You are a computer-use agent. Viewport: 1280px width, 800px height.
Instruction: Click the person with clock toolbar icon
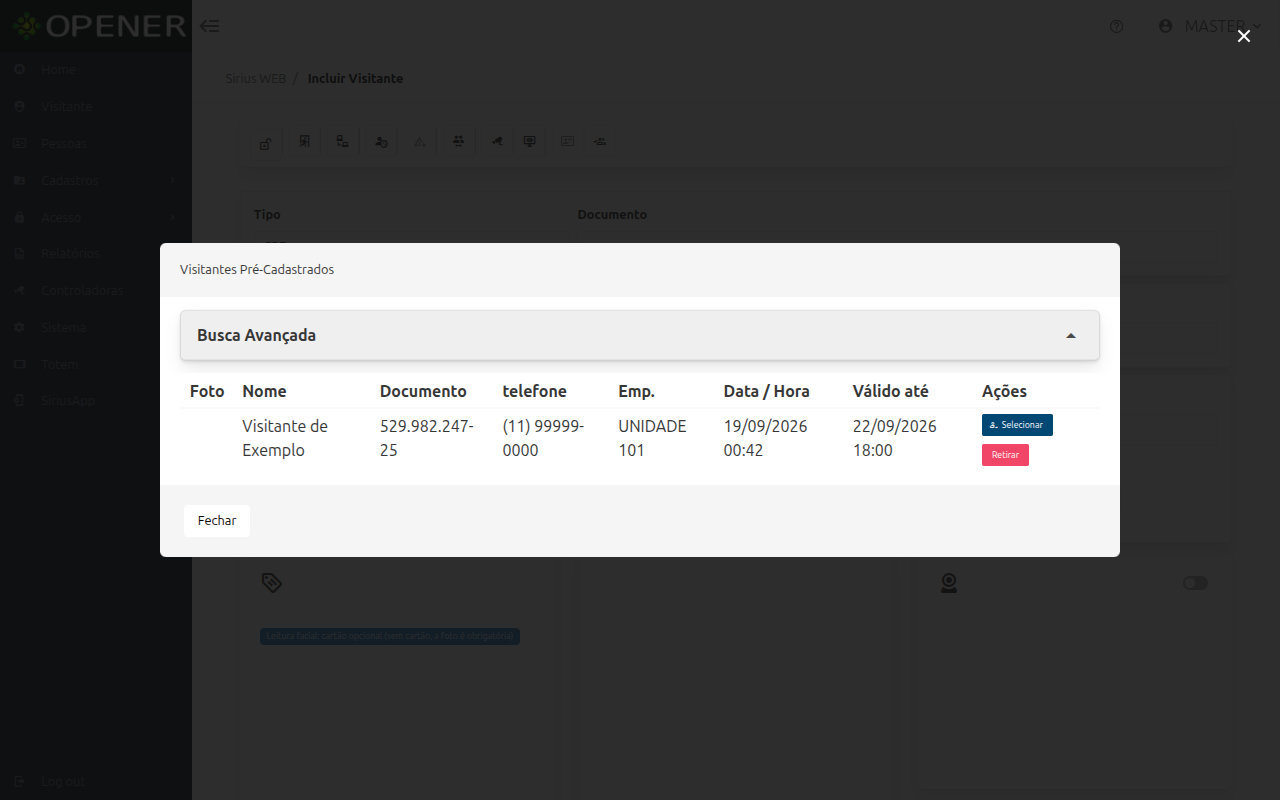381,141
